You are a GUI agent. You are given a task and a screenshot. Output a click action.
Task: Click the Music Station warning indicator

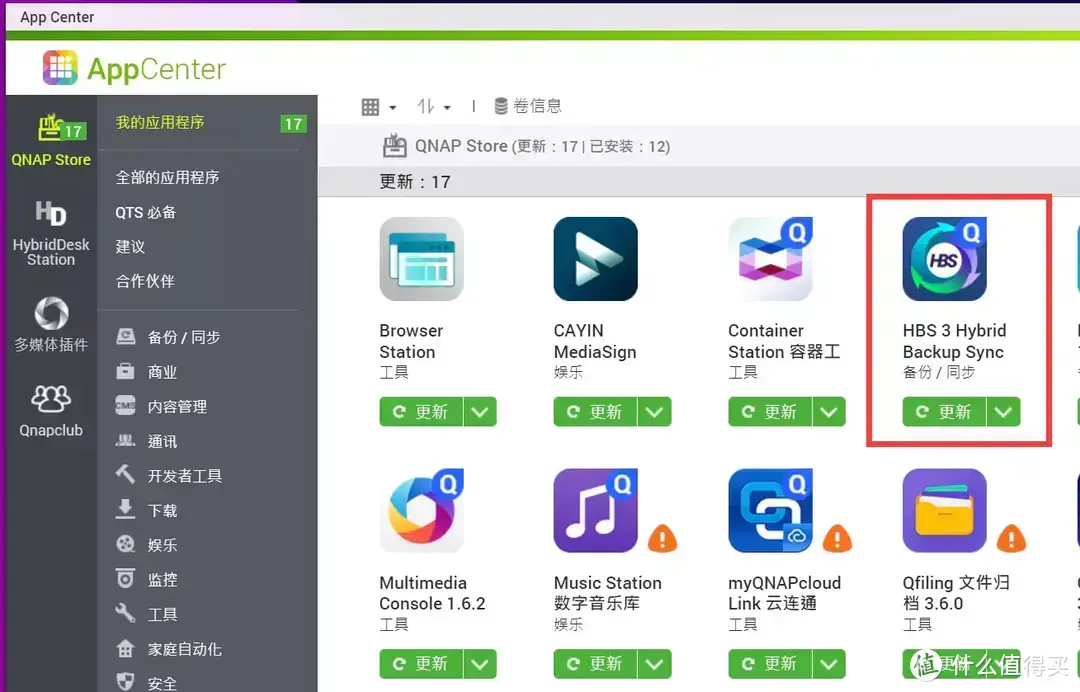click(x=661, y=538)
